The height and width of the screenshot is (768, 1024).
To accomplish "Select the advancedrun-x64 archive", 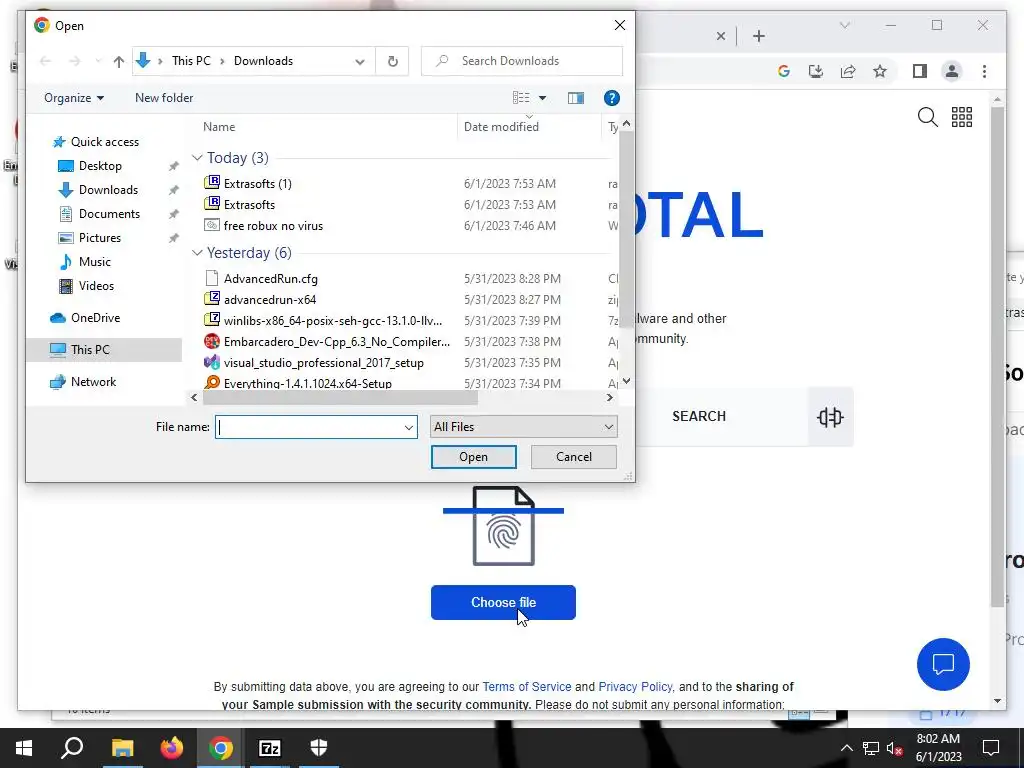I will pos(270,300).
